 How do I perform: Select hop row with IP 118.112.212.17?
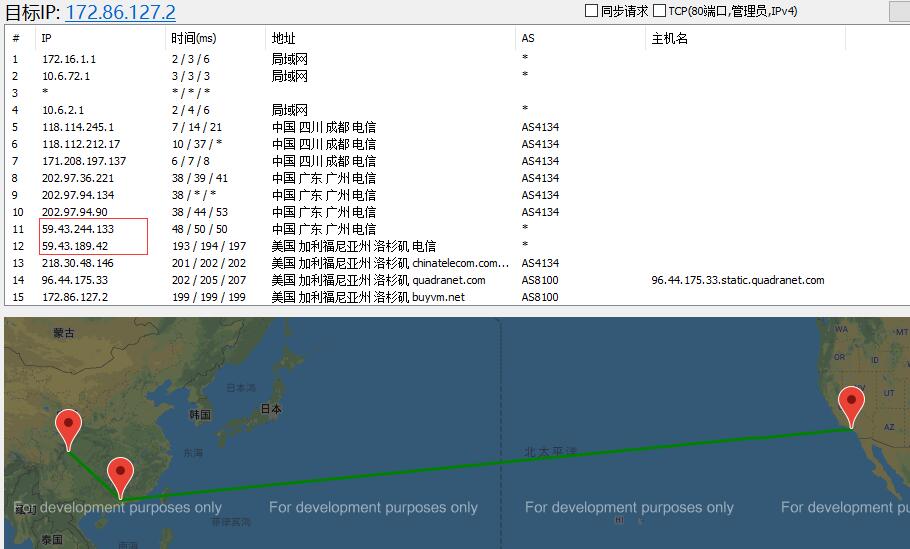pyautogui.click(x=457, y=144)
